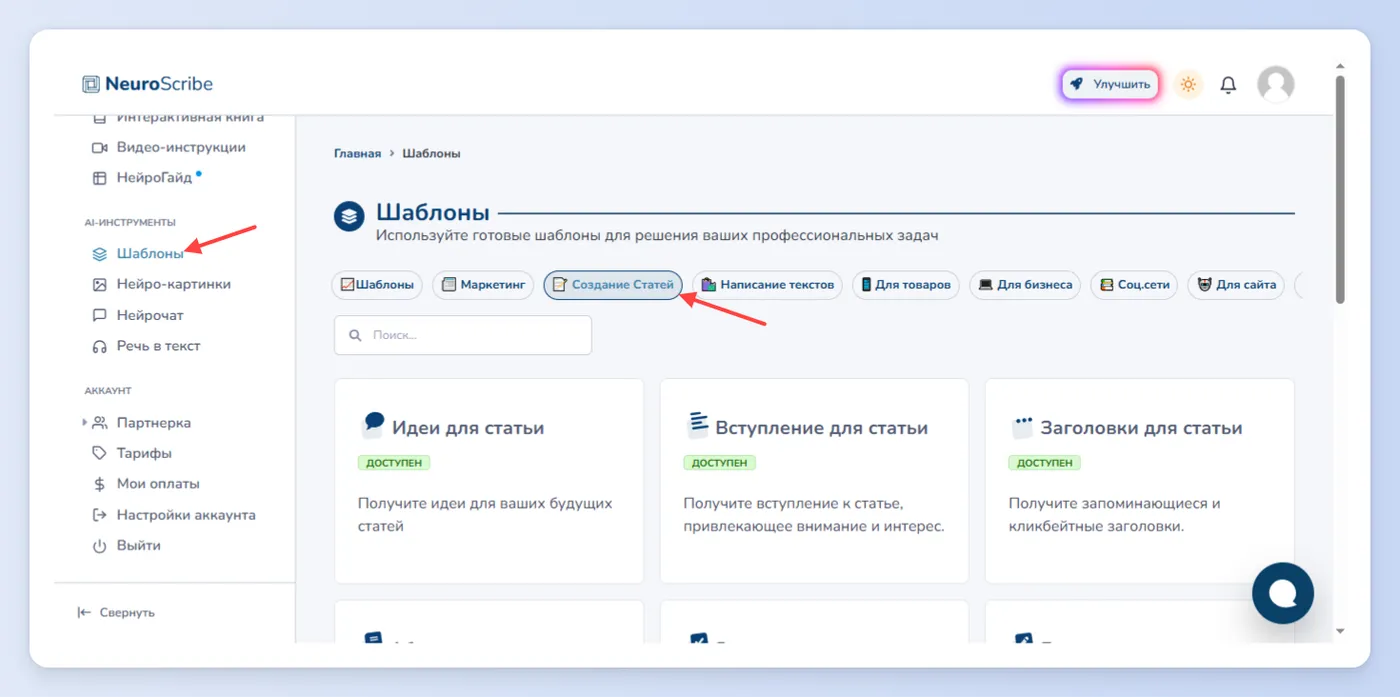The height and width of the screenshot is (697, 1400).
Task: Click the NeuroScribe logo
Action: (147, 84)
